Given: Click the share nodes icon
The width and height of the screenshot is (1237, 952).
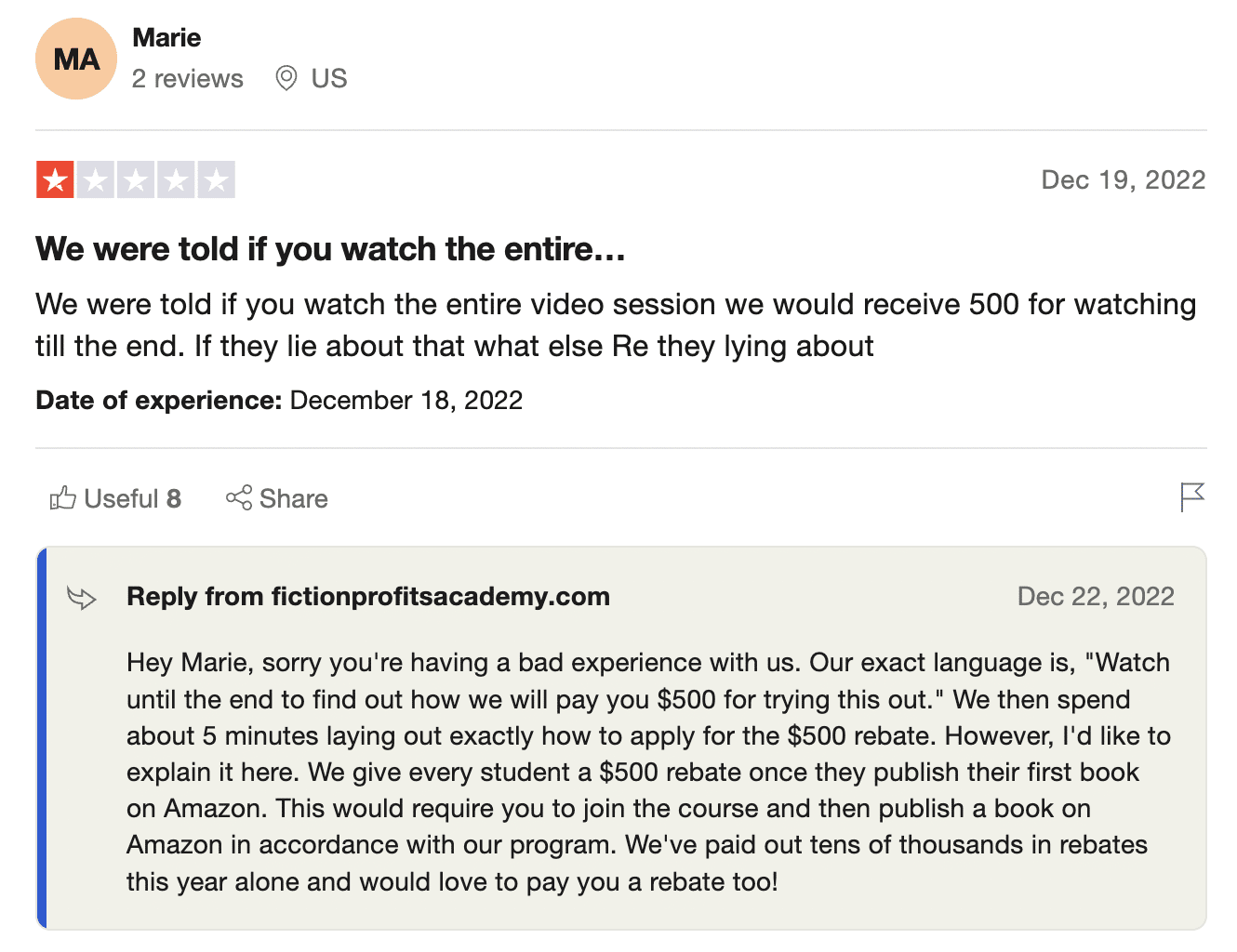Looking at the screenshot, I should (x=239, y=497).
